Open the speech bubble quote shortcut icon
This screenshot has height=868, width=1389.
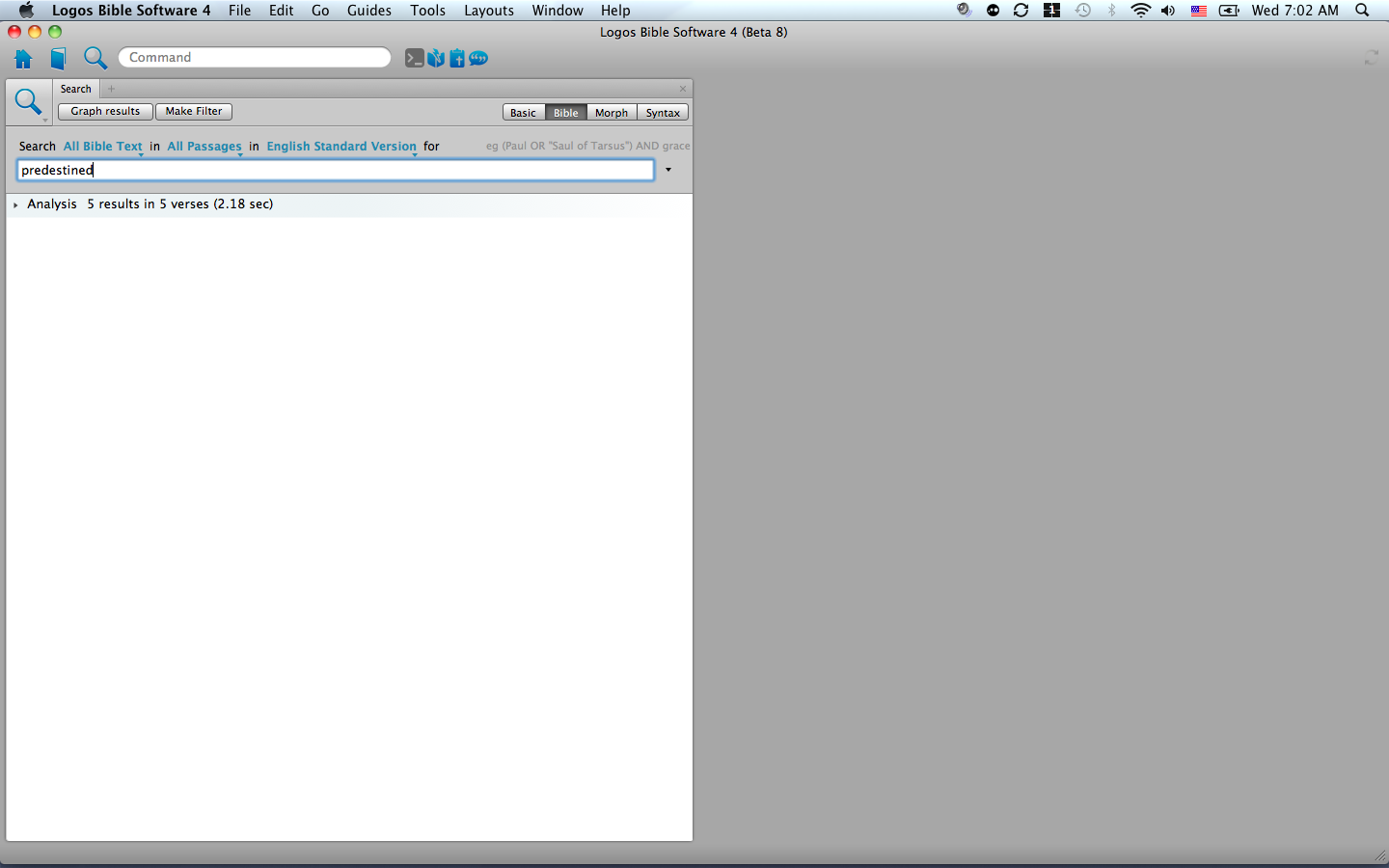(x=478, y=59)
